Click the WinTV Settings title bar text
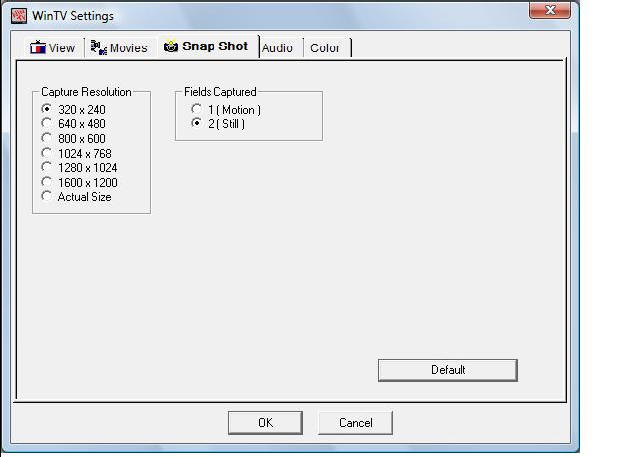Image resolution: width=639 pixels, height=457 pixels. 74,16
